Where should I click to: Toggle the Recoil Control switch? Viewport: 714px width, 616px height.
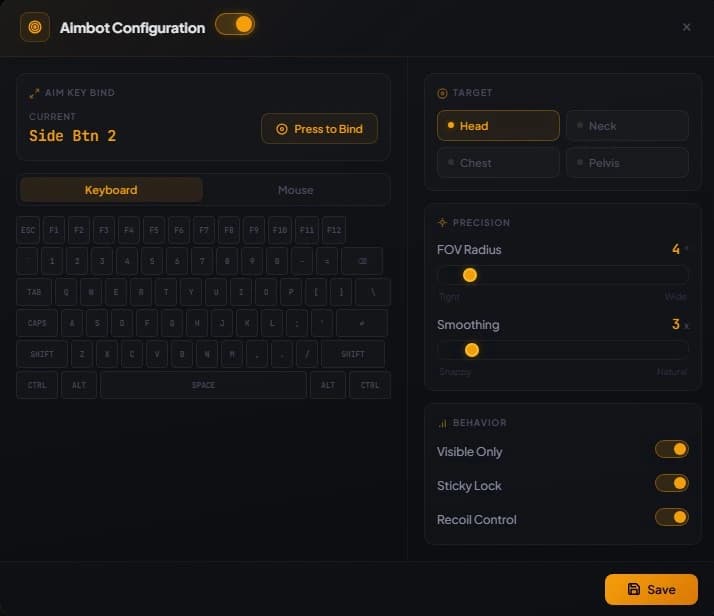tap(672, 518)
